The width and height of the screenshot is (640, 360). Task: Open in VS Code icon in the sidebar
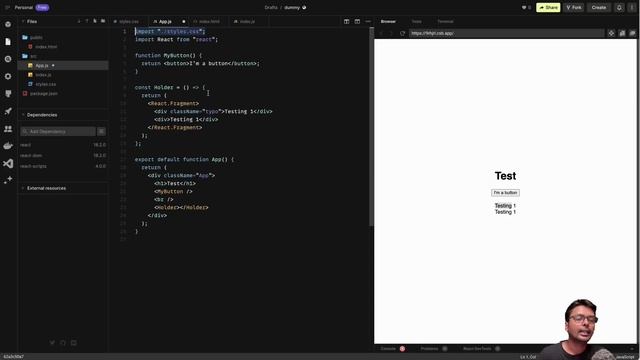[8, 163]
